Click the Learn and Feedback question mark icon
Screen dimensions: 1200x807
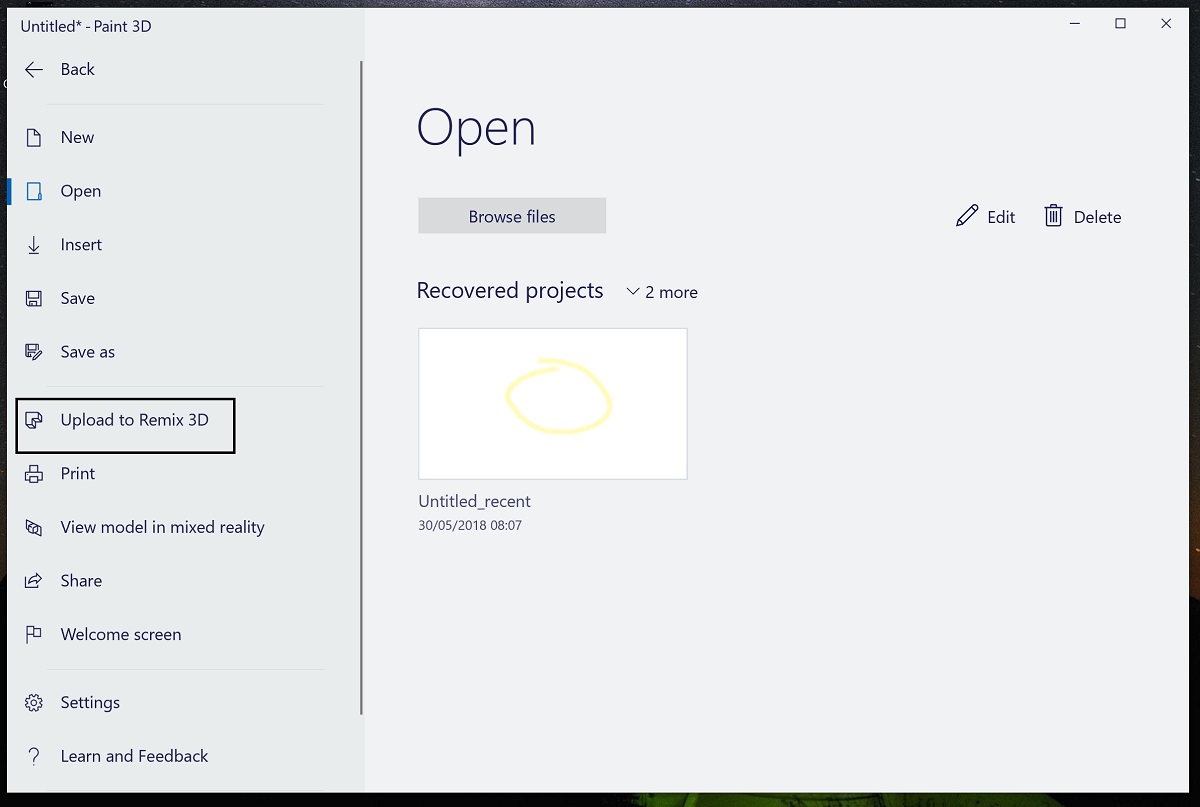(x=34, y=756)
